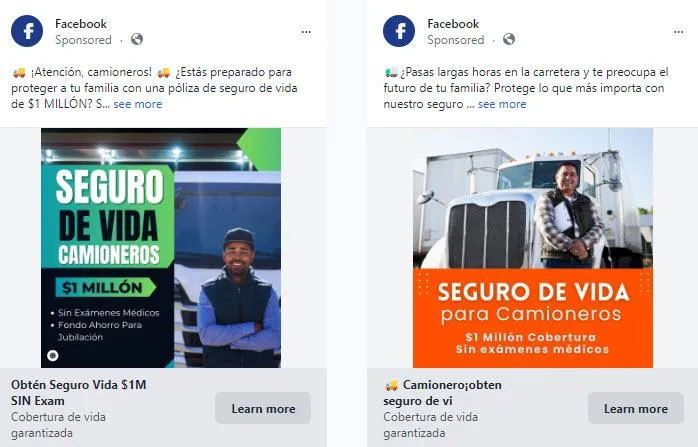
Task: Open the Seguro de Vida Camioneros image
Action: pos(161,248)
